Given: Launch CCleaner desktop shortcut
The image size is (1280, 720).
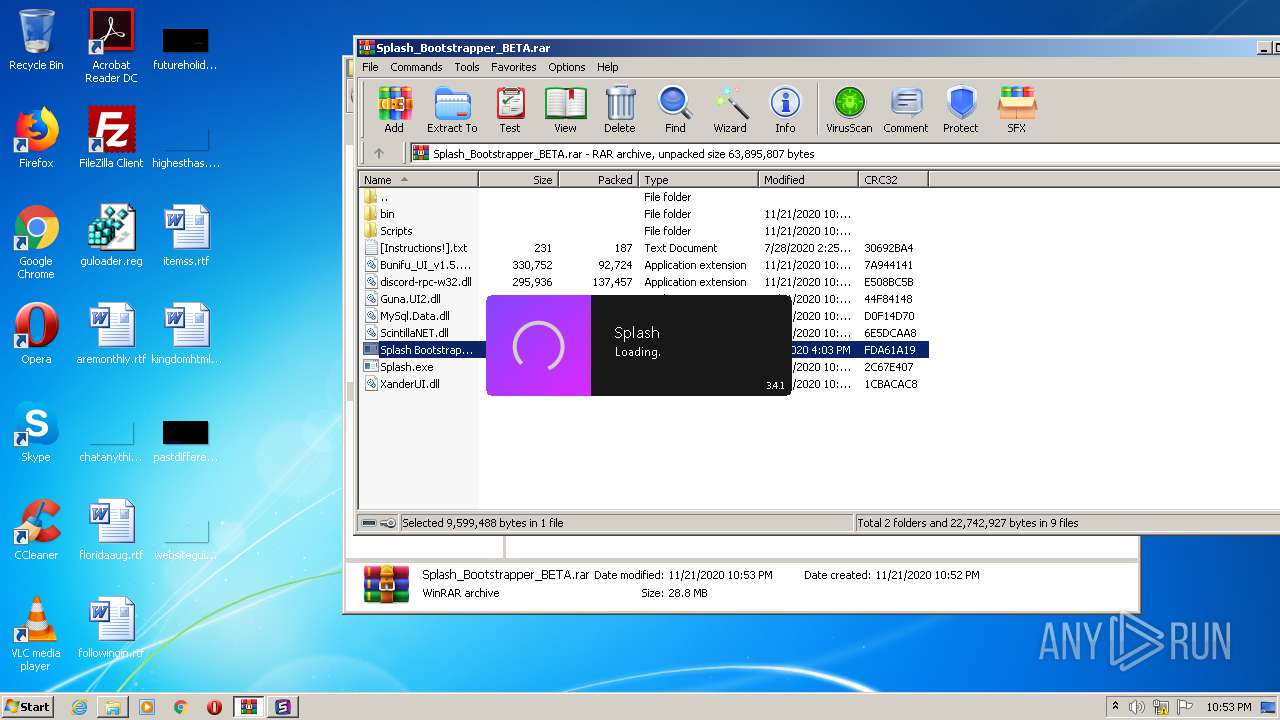Looking at the screenshot, I should (x=36, y=530).
